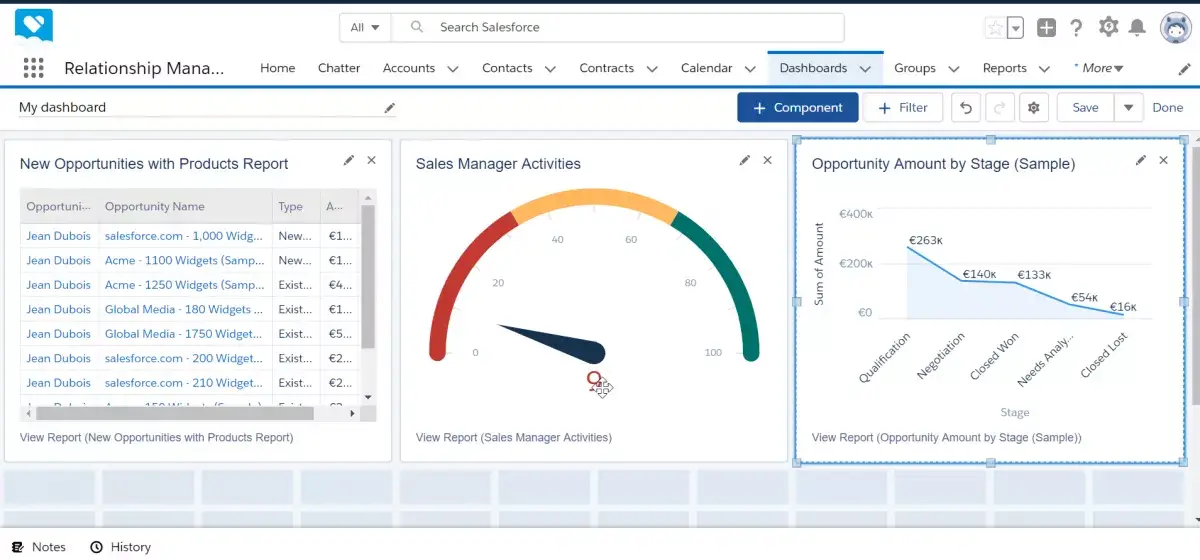Viewport: 1200px width, 560px height.
Task: Open the App Launcher grid icon
Action: point(33,68)
